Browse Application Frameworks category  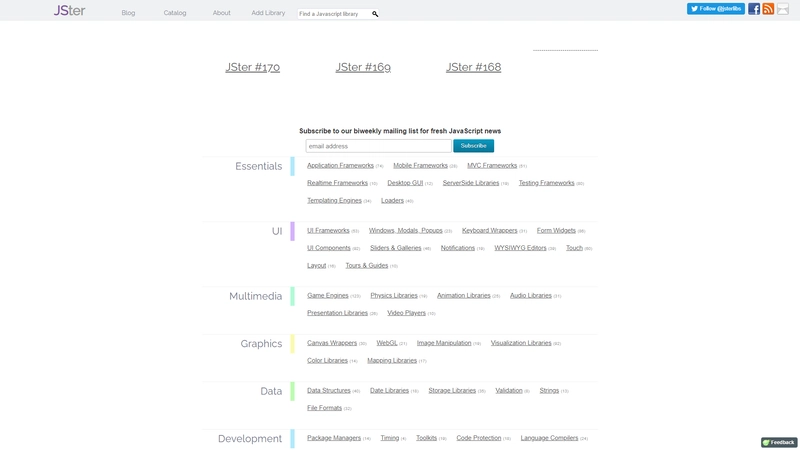340,166
